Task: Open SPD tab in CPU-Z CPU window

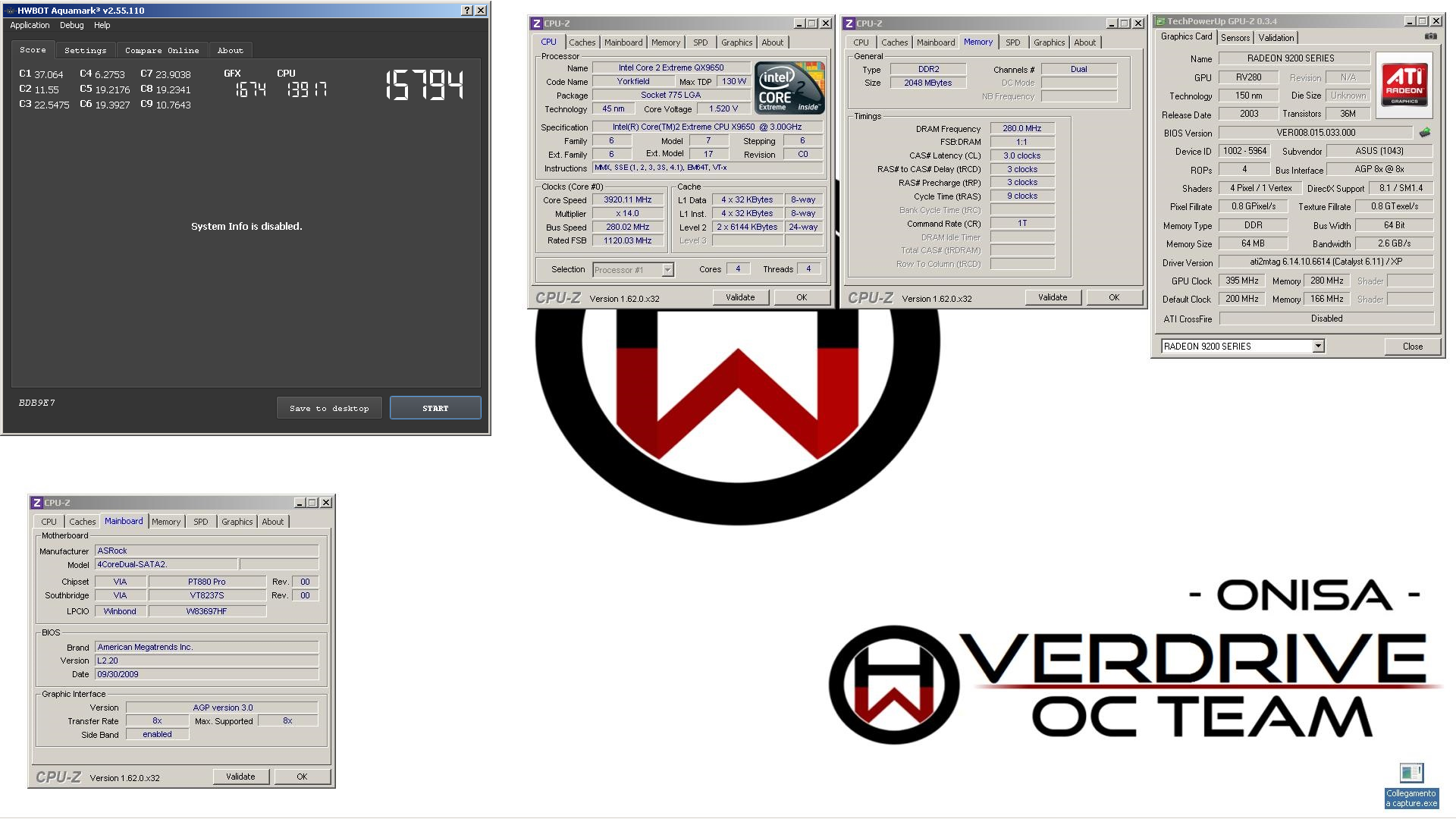Action: 700,42
